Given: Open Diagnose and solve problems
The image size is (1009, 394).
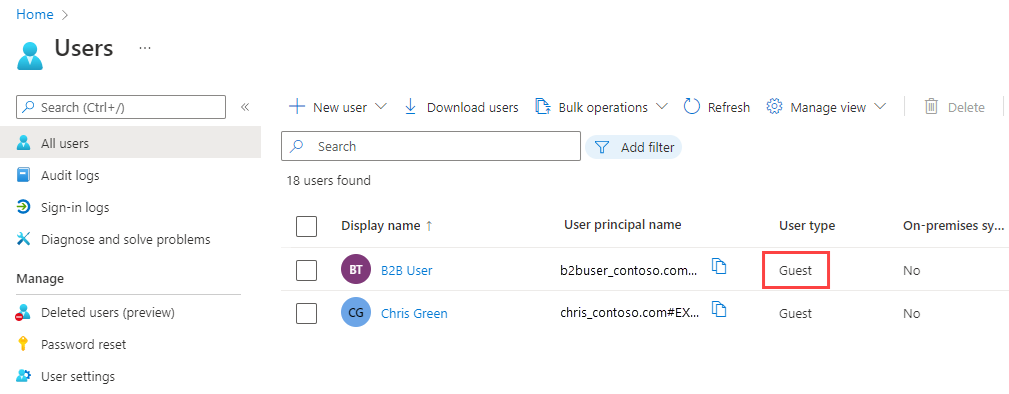Looking at the screenshot, I should pos(125,239).
